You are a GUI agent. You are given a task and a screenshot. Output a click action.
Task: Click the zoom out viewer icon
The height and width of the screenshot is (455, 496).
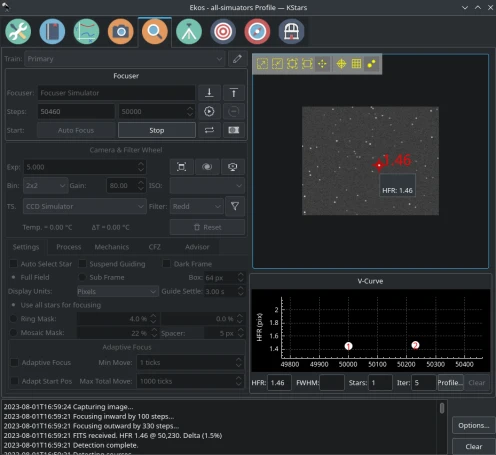point(277,64)
